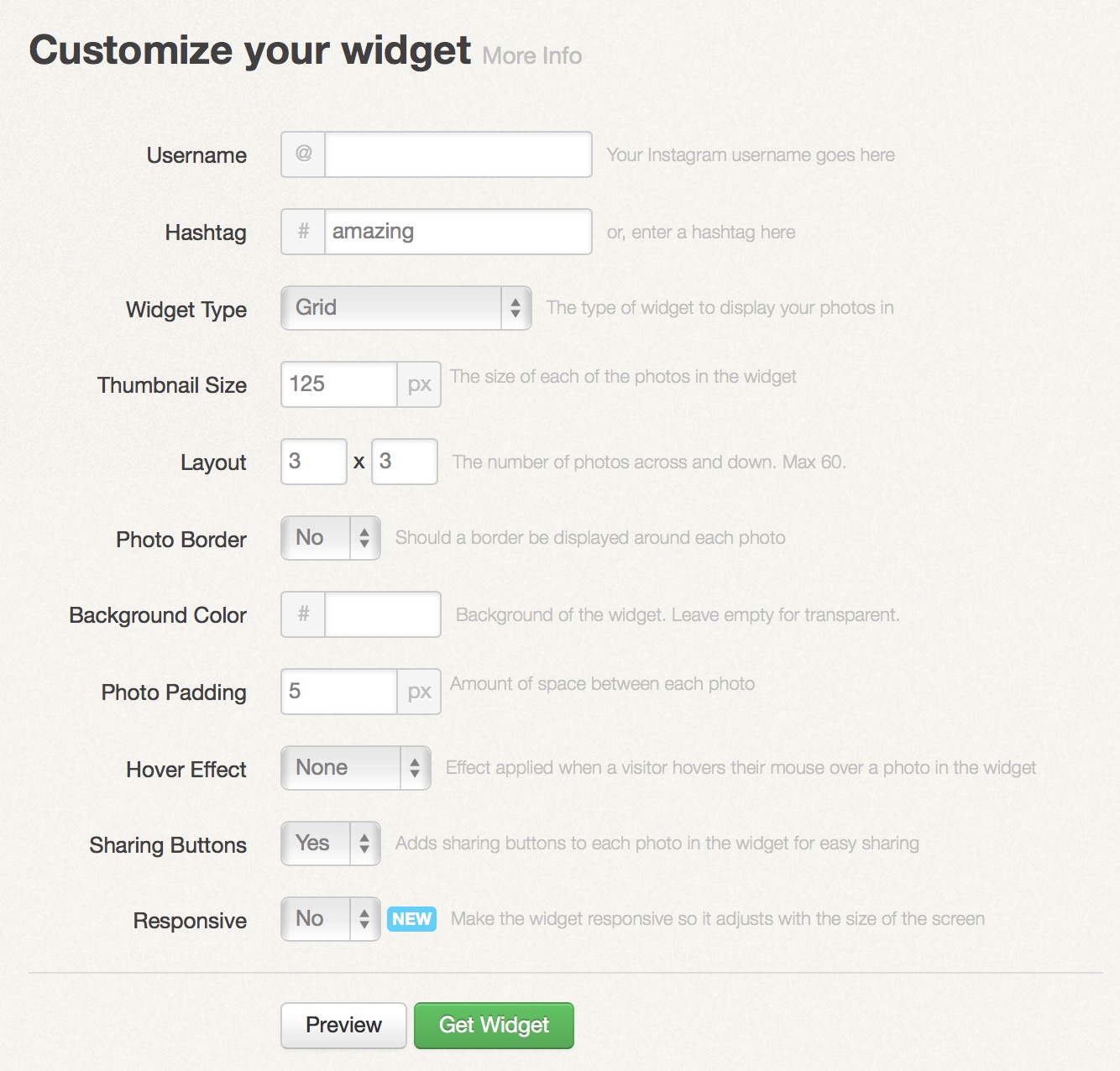Open the Responsive No selector
Viewport: 1120px width, 1071px height.
(x=331, y=919)
